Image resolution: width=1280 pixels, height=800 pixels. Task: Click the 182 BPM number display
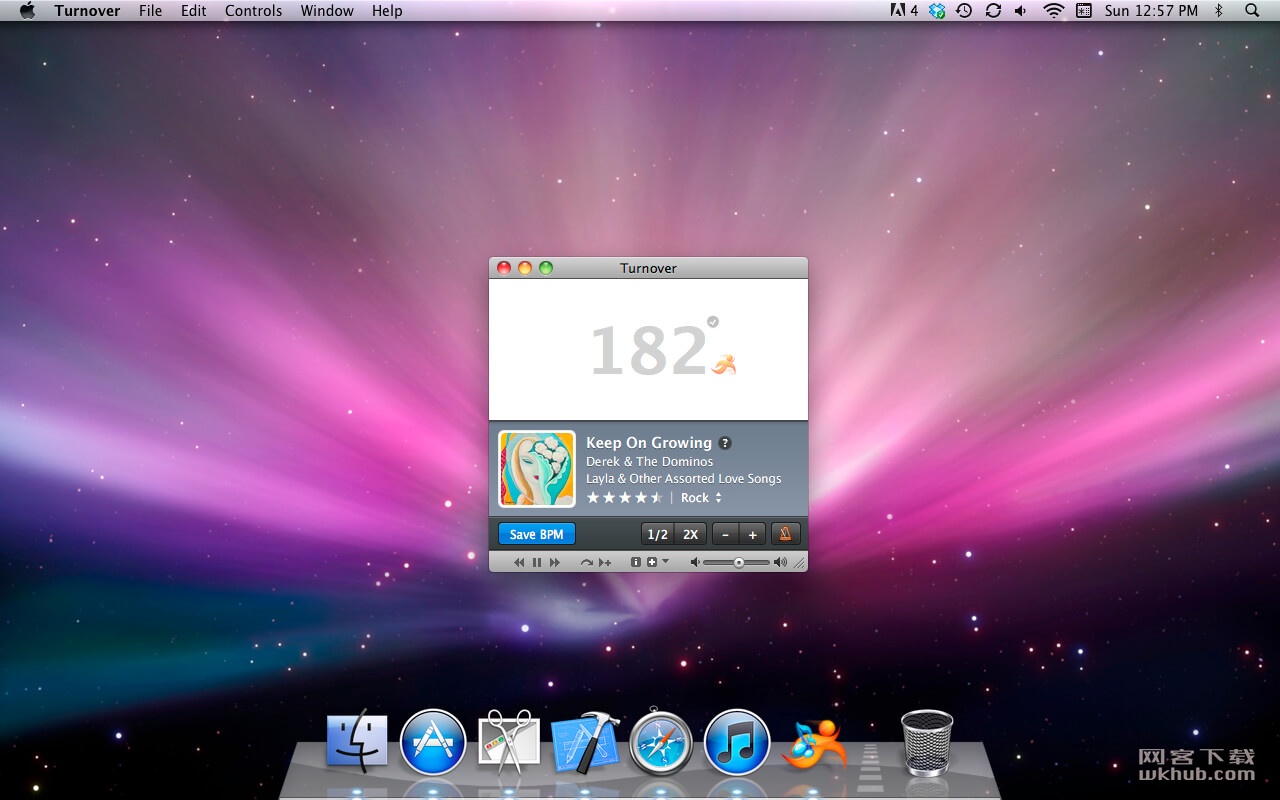pos(649,351)
